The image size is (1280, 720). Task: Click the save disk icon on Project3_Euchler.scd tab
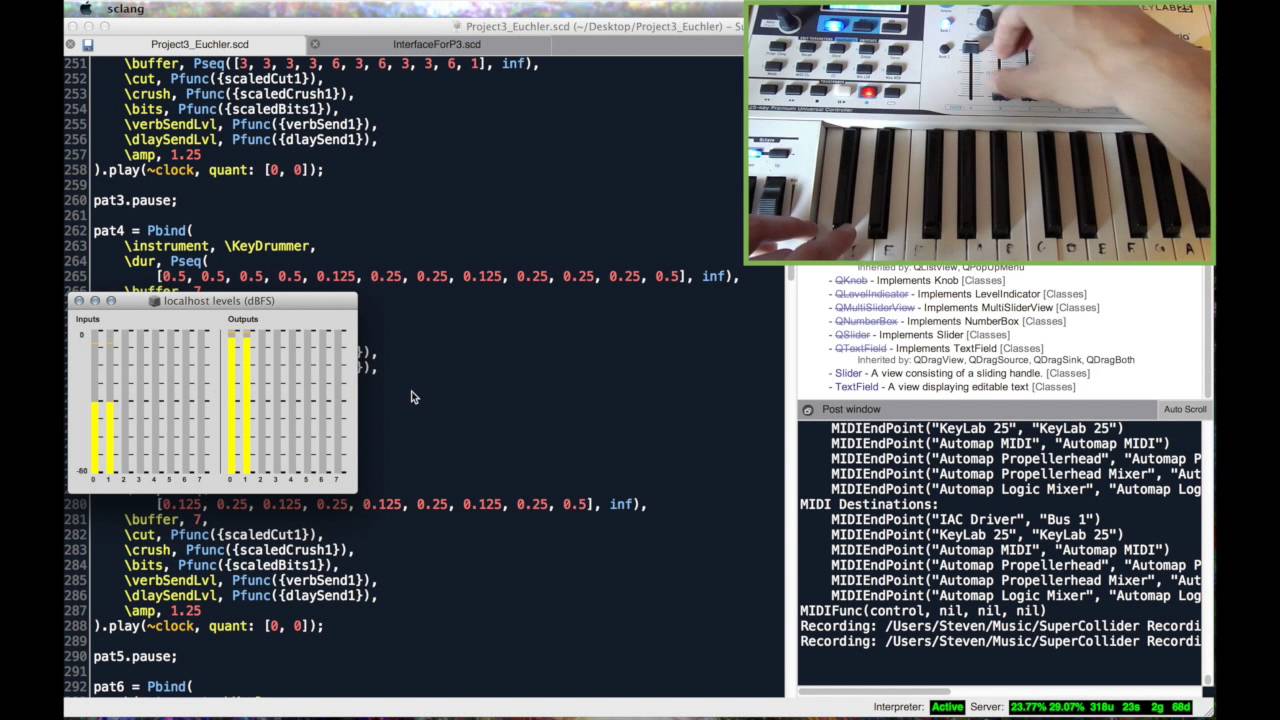click(x=88, y=45)
